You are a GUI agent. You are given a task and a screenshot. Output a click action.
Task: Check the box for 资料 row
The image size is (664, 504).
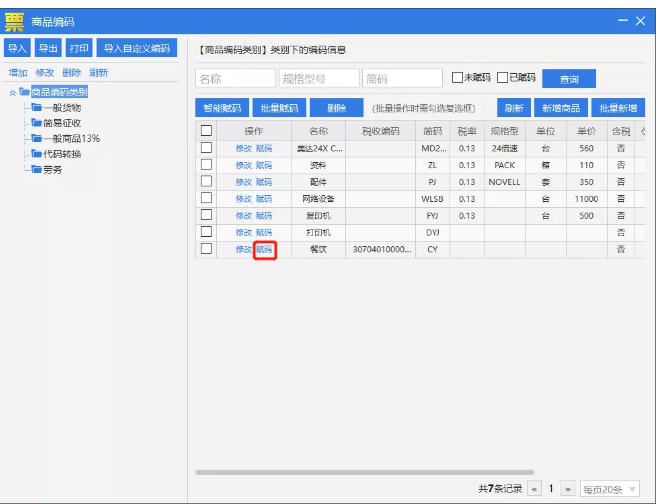tap(206, 165)
